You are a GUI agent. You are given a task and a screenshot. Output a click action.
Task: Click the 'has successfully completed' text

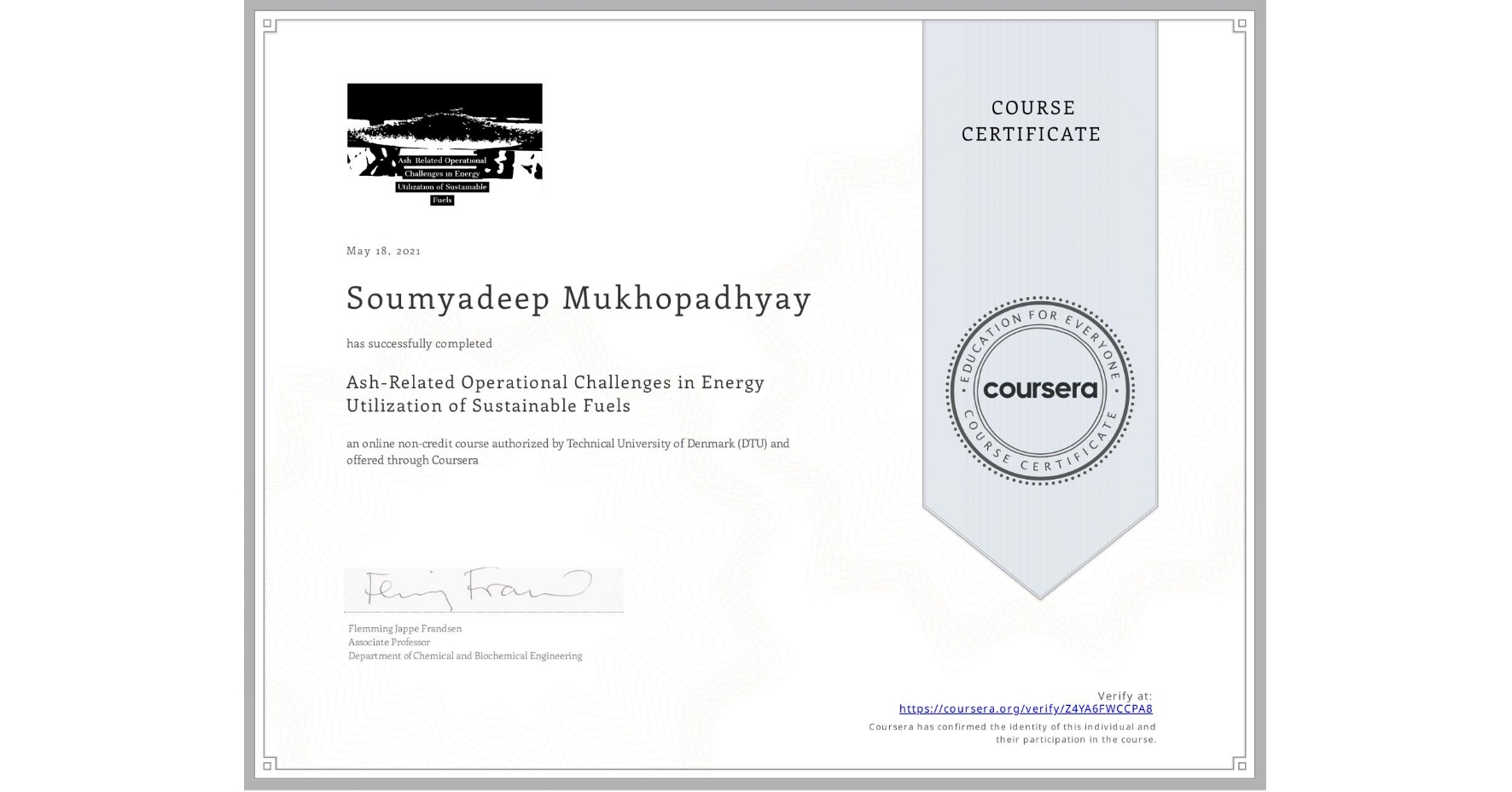[419, 343]
